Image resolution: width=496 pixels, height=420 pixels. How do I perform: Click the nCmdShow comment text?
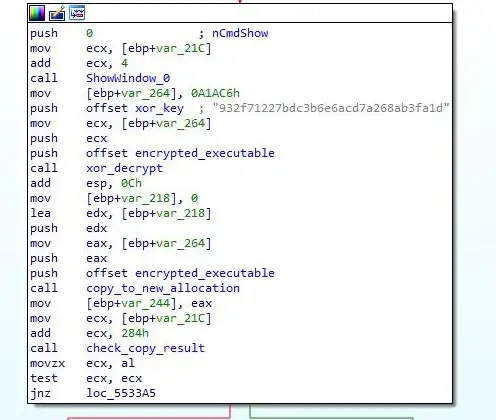(240, 33)
